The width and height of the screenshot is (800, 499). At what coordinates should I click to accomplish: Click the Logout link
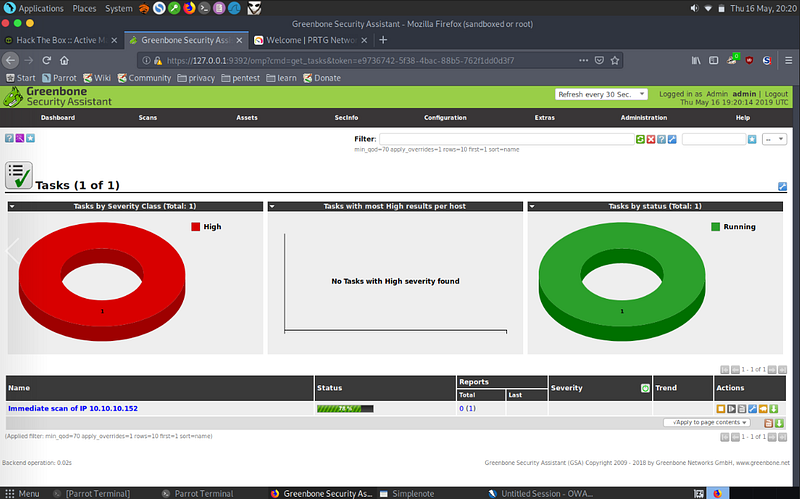click(x=776, y=94)
